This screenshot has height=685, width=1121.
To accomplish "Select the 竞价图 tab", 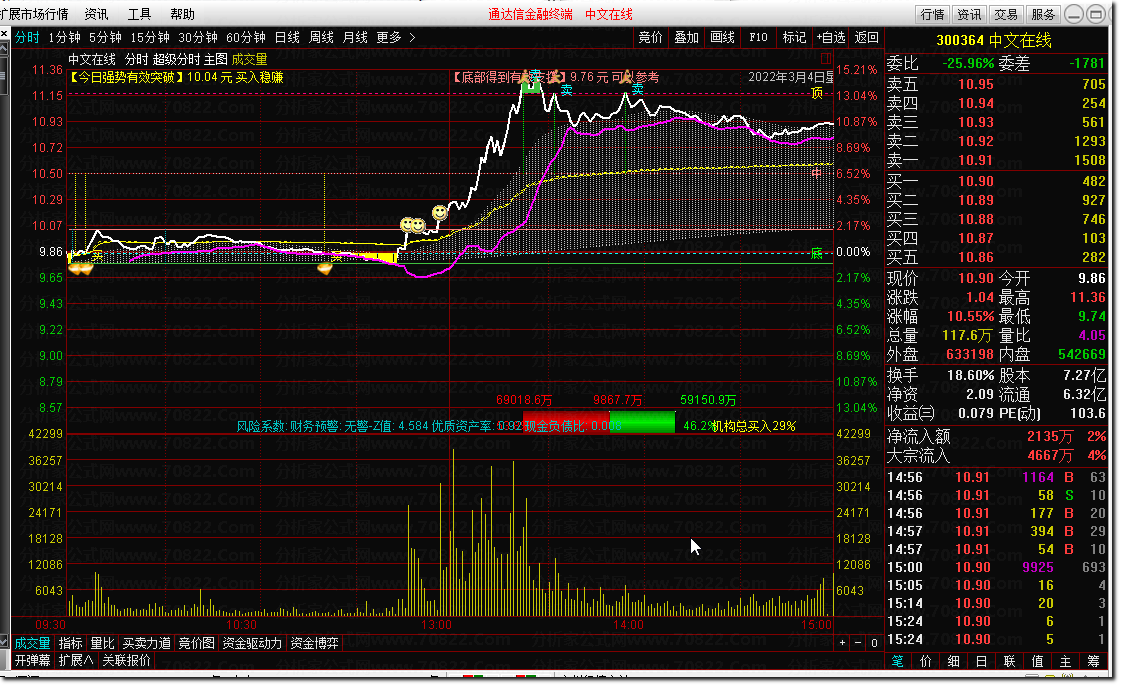I will (196, 644).
